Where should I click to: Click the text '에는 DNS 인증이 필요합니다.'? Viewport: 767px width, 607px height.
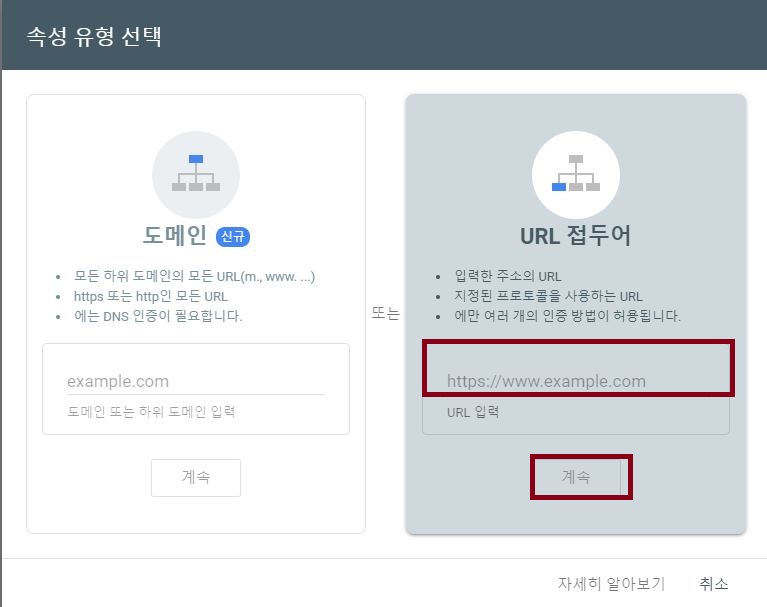158,316
